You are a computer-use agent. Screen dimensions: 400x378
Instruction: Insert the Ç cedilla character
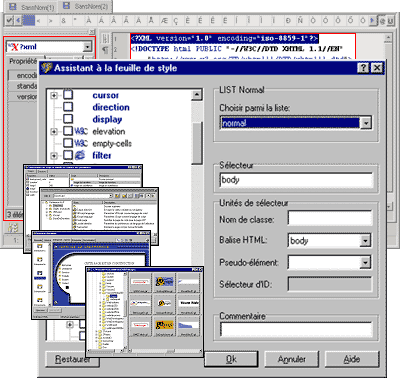[x=176, y=21]
